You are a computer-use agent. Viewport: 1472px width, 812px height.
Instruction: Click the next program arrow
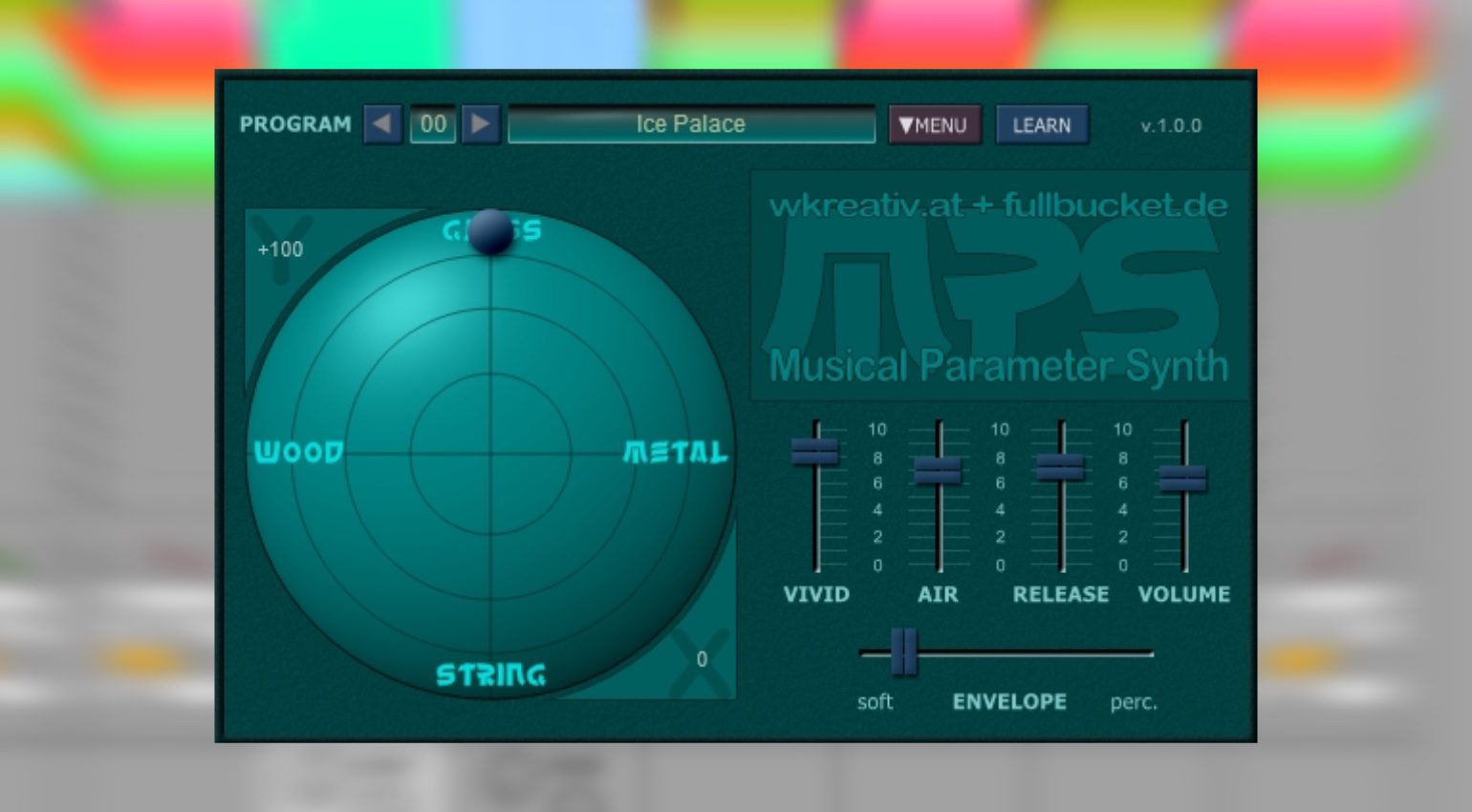(481, 124)
